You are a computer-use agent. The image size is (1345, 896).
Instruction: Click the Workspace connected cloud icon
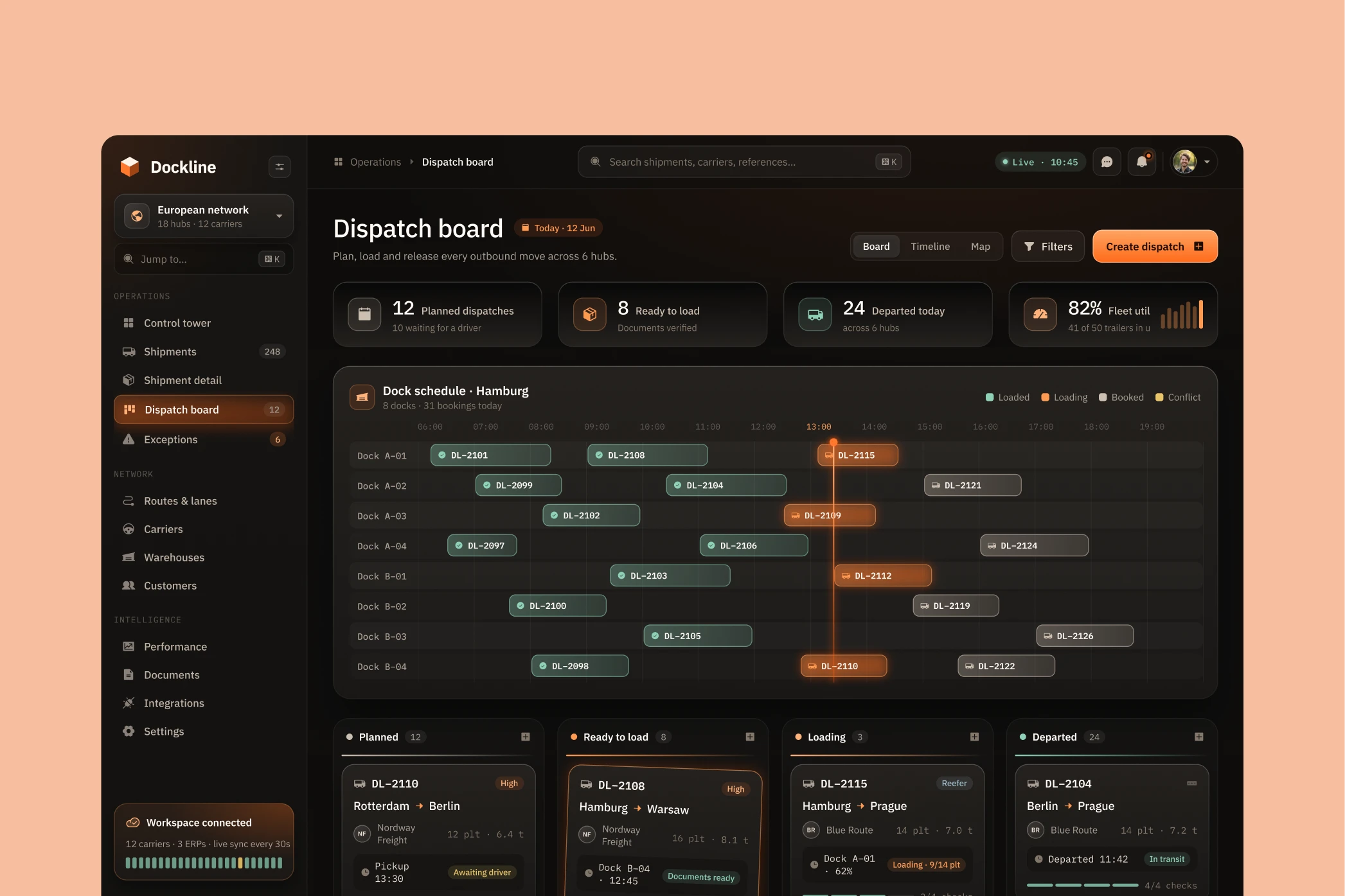click(x=133, y=823)
